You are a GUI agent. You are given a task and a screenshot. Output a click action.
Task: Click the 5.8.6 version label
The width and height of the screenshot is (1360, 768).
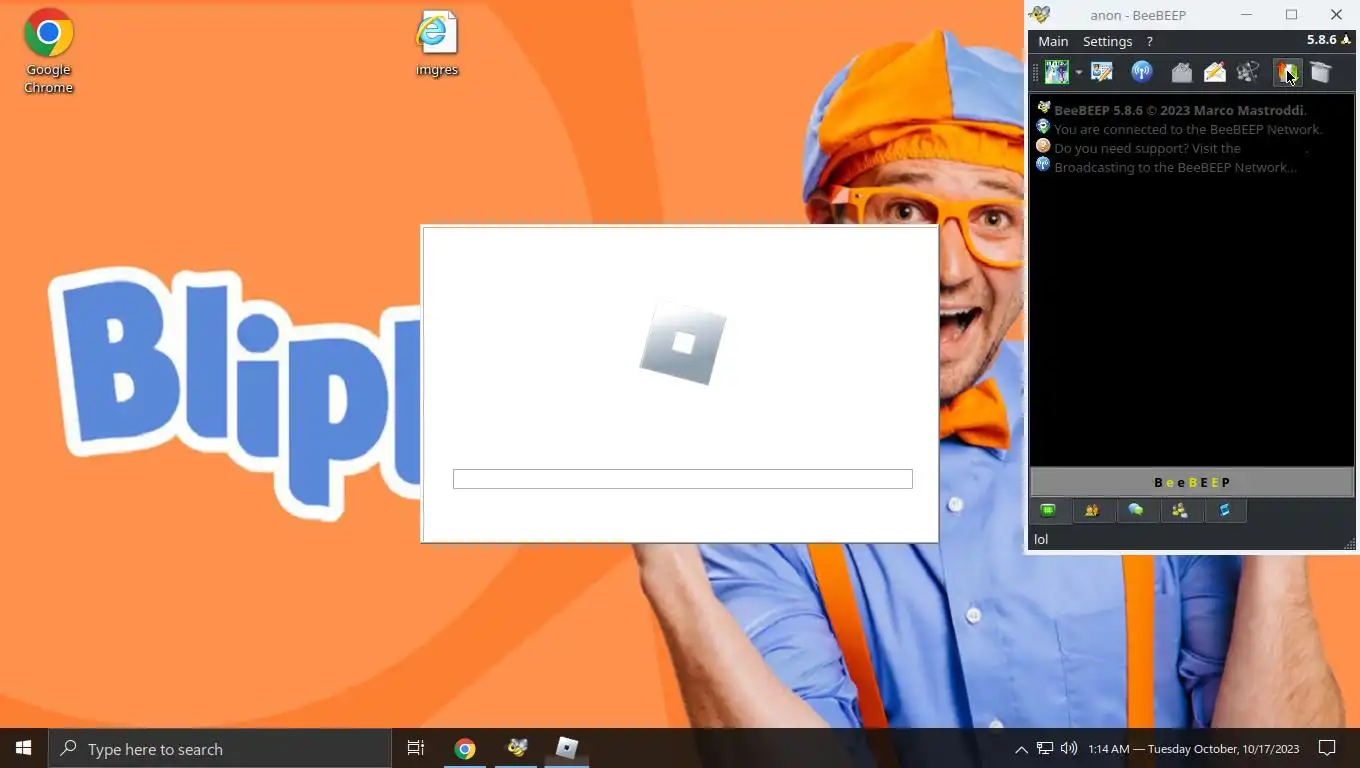1321,40
